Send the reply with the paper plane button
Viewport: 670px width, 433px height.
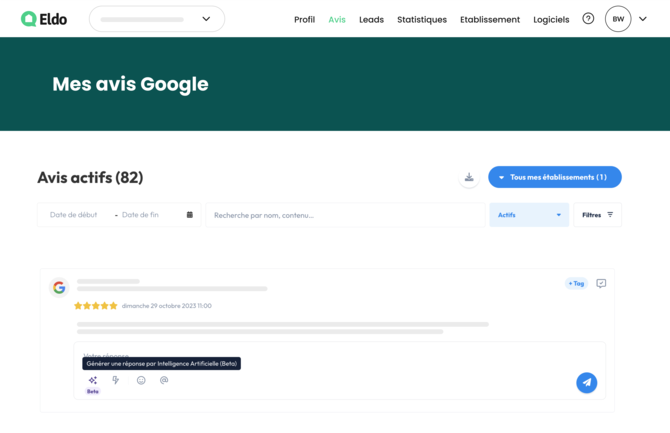tap(586, 383)
